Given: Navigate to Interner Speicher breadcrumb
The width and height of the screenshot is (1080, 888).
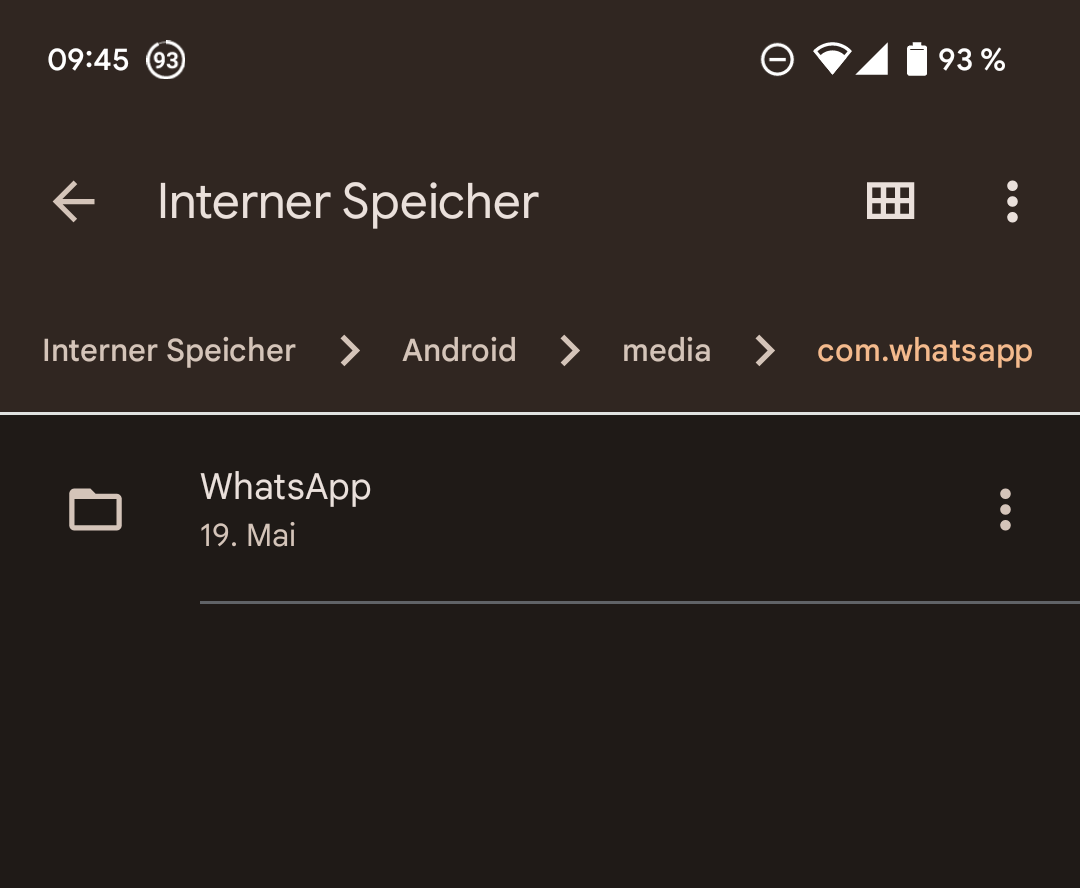Looking at the screenshot, I should [169, 351].
